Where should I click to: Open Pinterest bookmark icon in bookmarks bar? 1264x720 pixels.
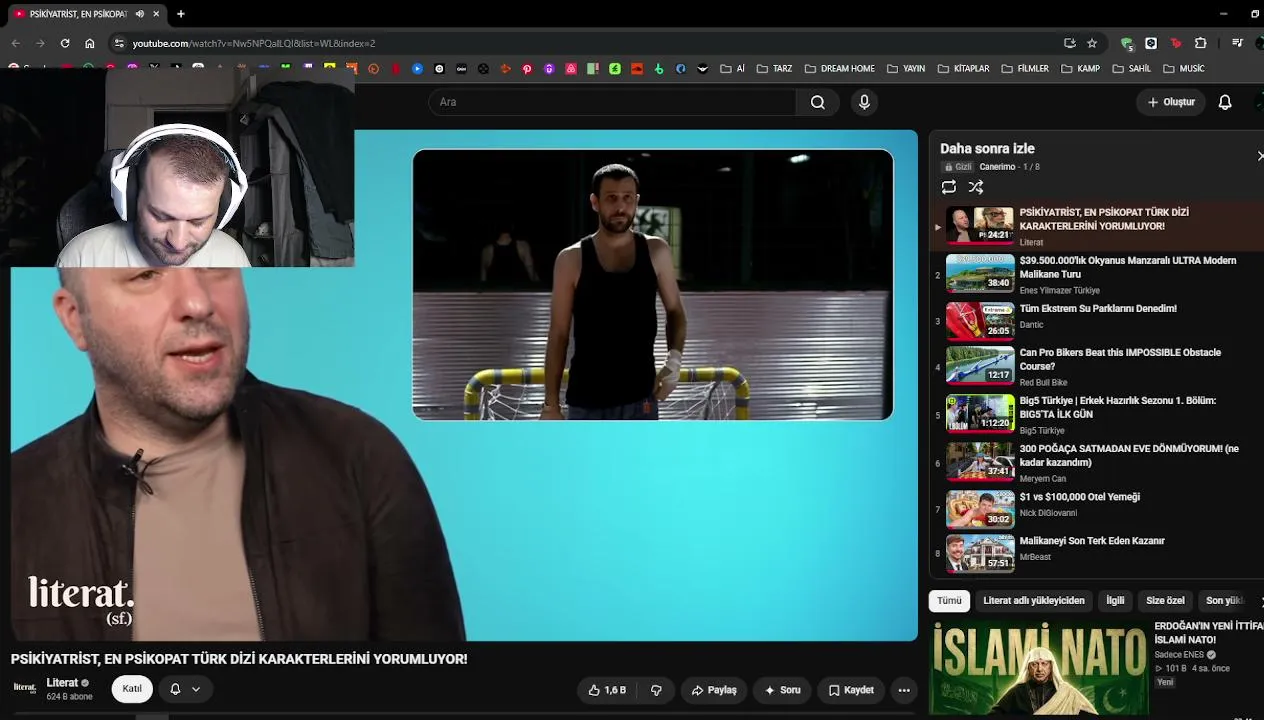coord(527,69)
